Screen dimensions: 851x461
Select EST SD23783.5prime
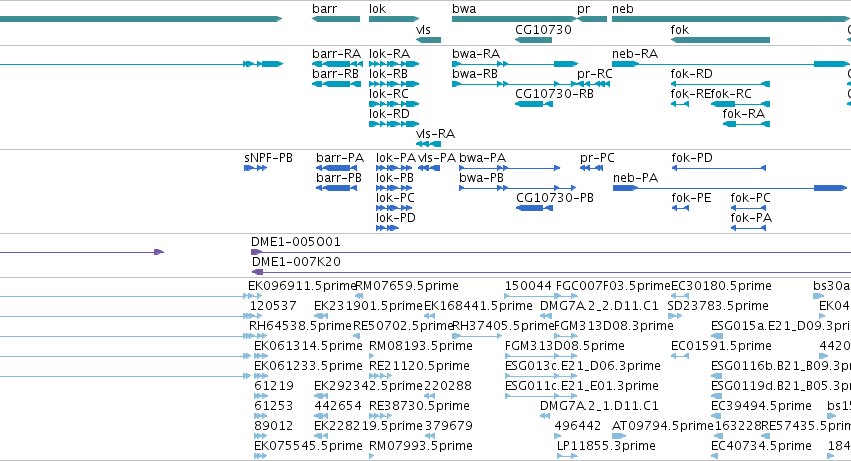click(x=717, y=306)
